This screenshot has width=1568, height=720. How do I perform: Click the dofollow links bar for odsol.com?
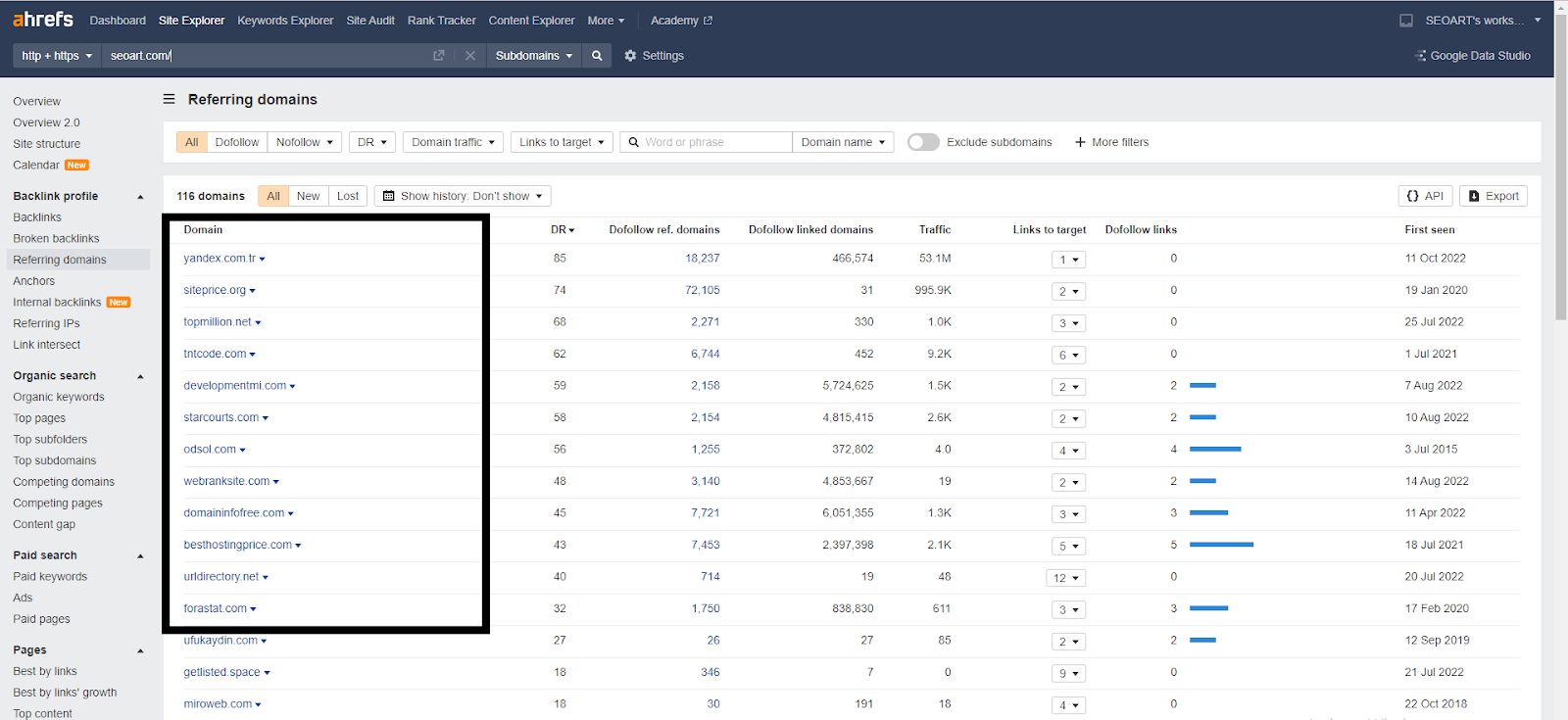point(1215,450)
